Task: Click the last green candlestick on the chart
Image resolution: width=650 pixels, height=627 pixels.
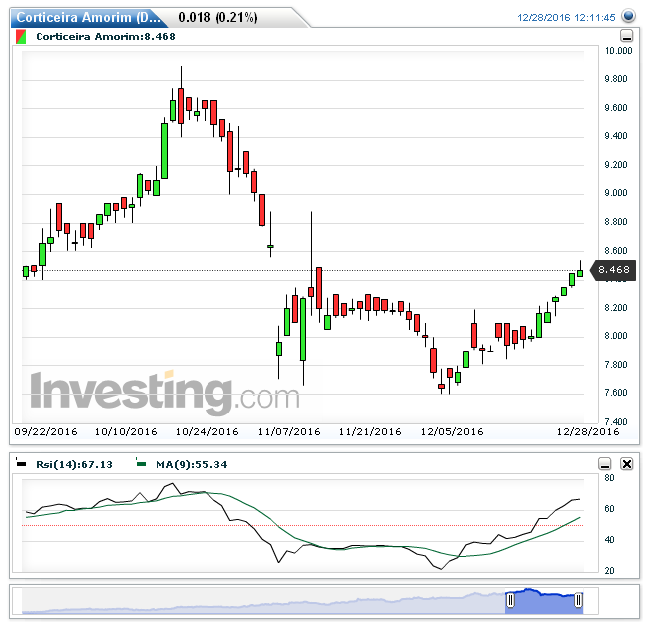Action: point(580,273)
